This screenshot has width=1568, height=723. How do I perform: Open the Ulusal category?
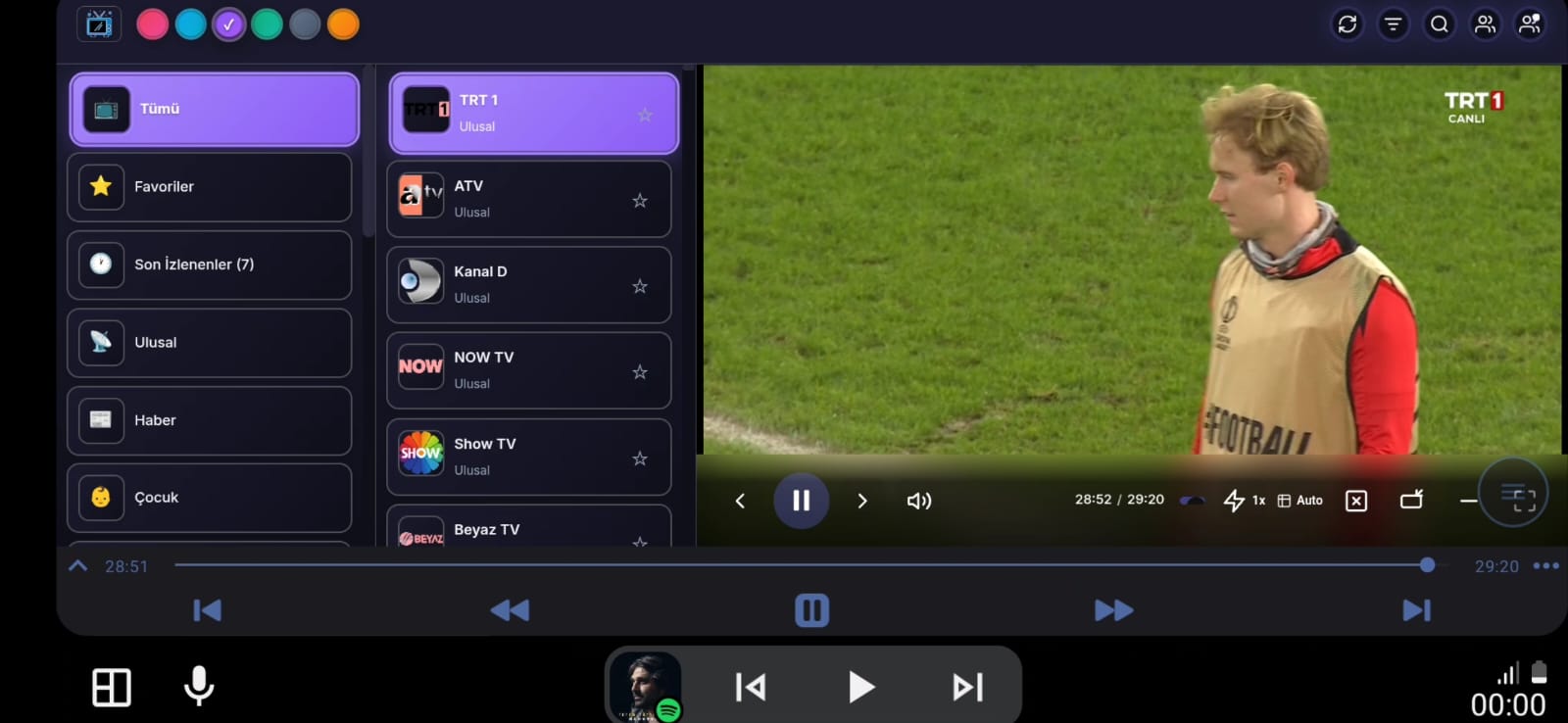click(x=209, y=342)
